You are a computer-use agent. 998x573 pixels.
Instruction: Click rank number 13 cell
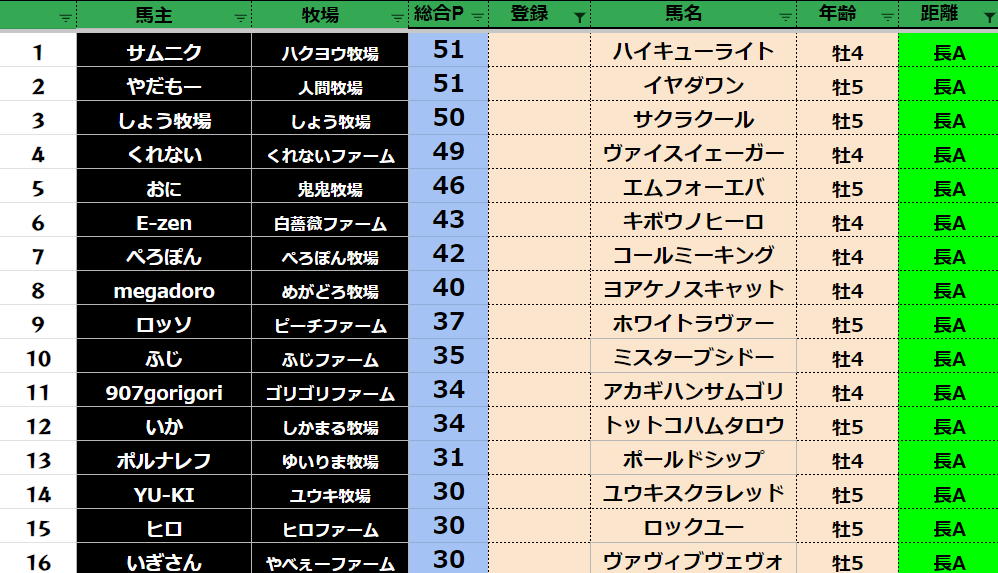pyautogui.click(x=38, y=460)
